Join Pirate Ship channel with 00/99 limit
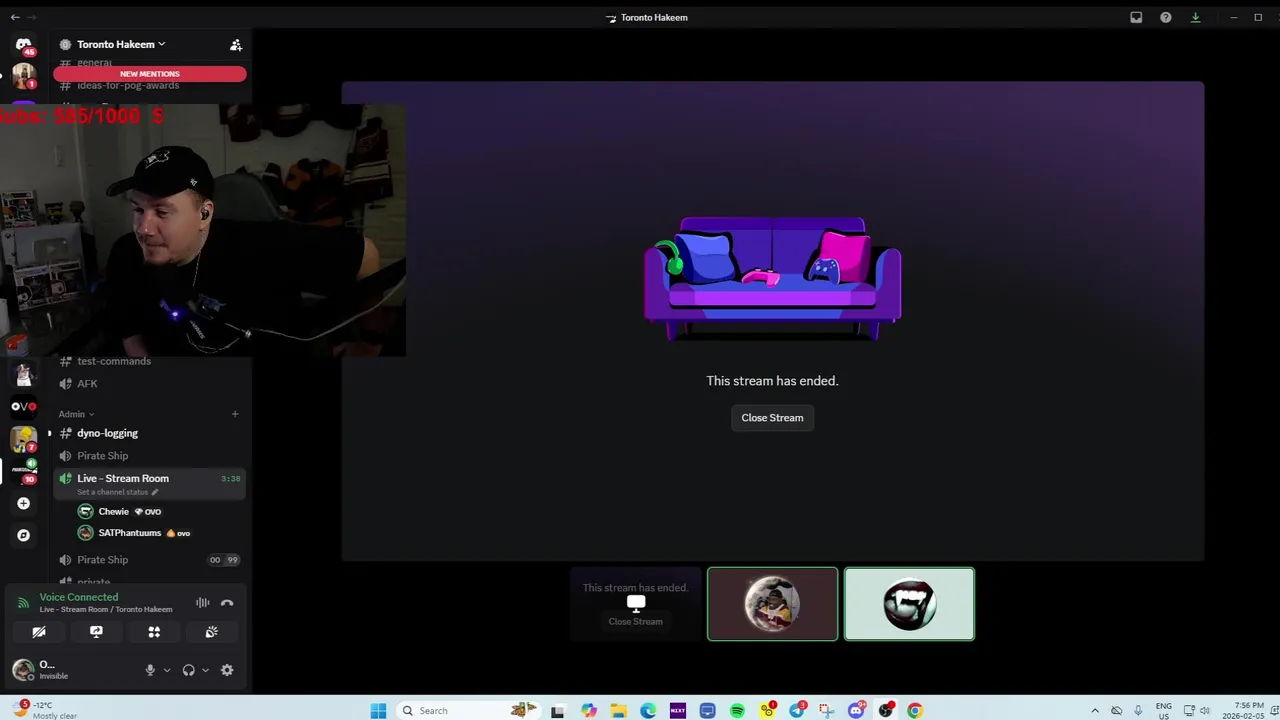The width and height of the screenshot is (1280, 720). pos(150,560)
